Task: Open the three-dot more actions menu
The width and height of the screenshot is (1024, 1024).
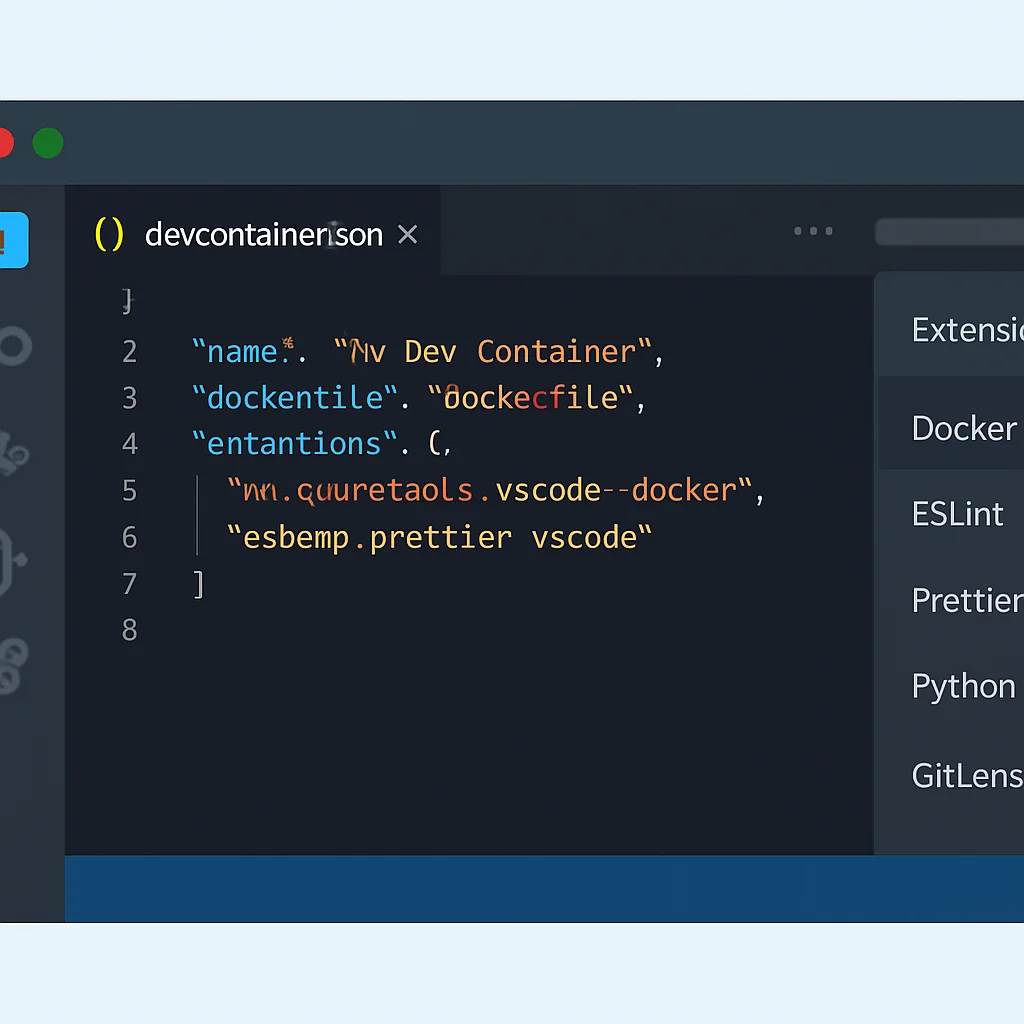Action: point(813,231)
